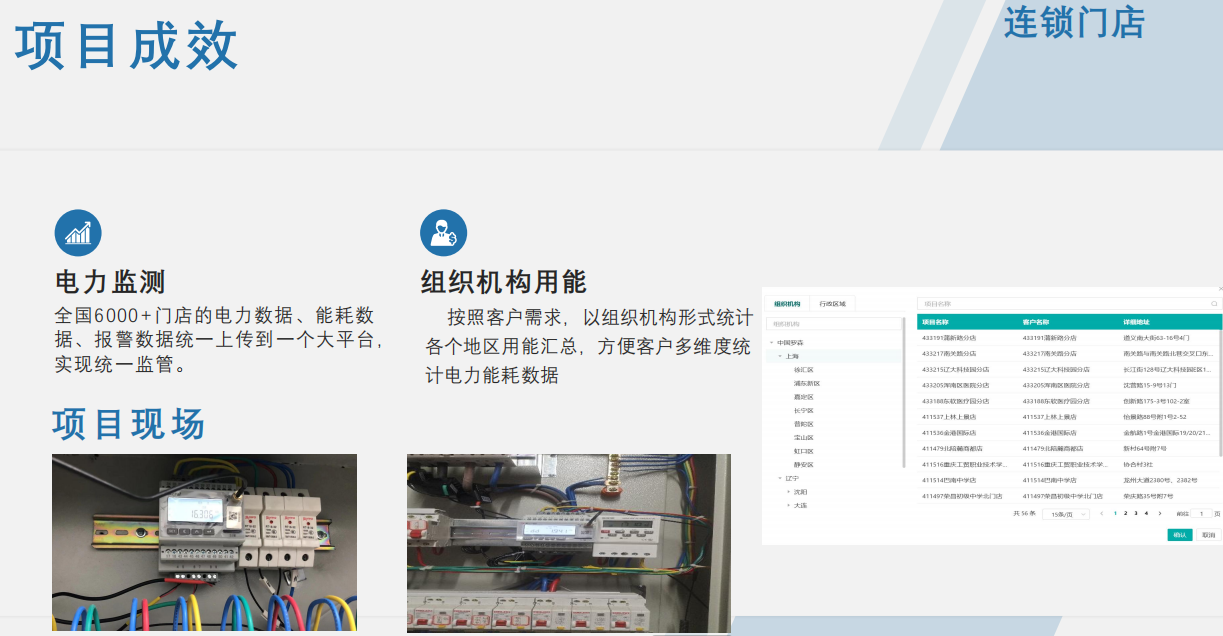Go to next page arrow in pagination

[x=1159, y=513]
